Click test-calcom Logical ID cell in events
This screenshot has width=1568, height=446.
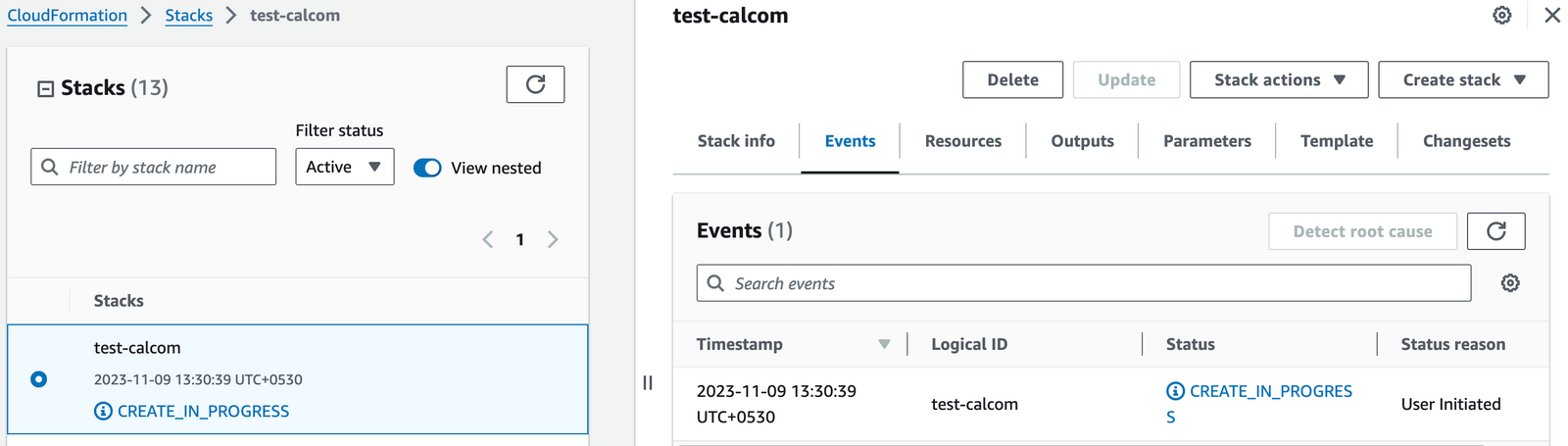974,404
